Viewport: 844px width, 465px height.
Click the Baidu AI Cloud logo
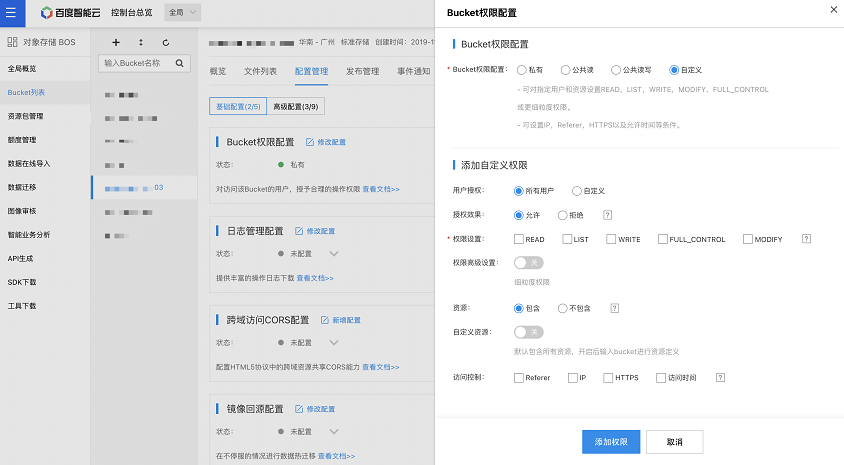(70, 12)
